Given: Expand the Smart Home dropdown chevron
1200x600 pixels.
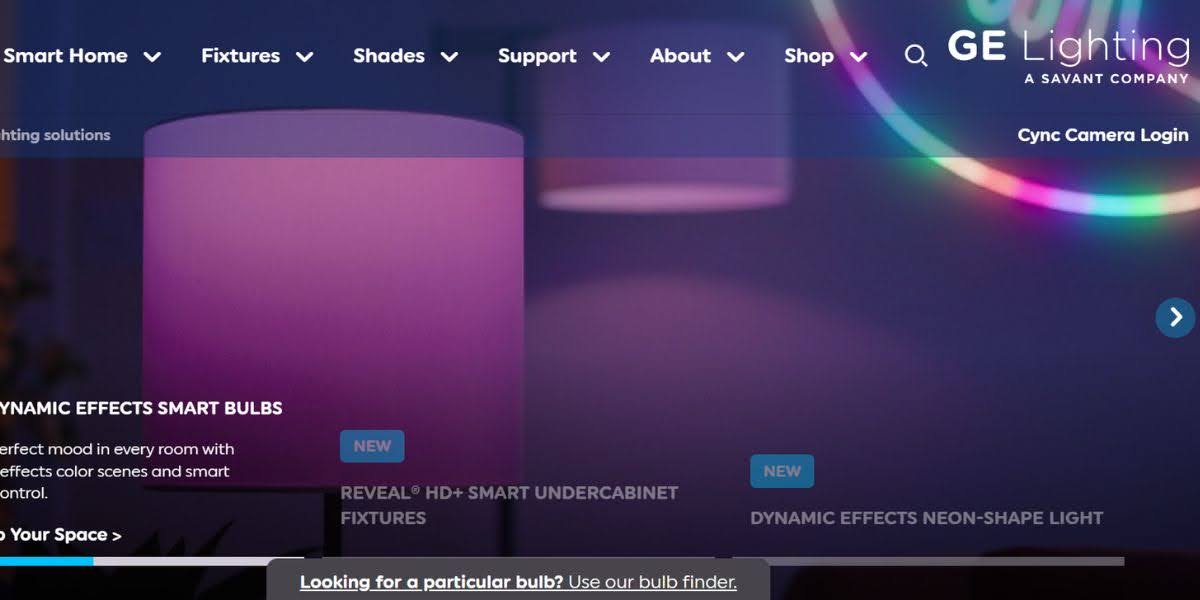Looking at the screenshot, I should coord(152,57).
